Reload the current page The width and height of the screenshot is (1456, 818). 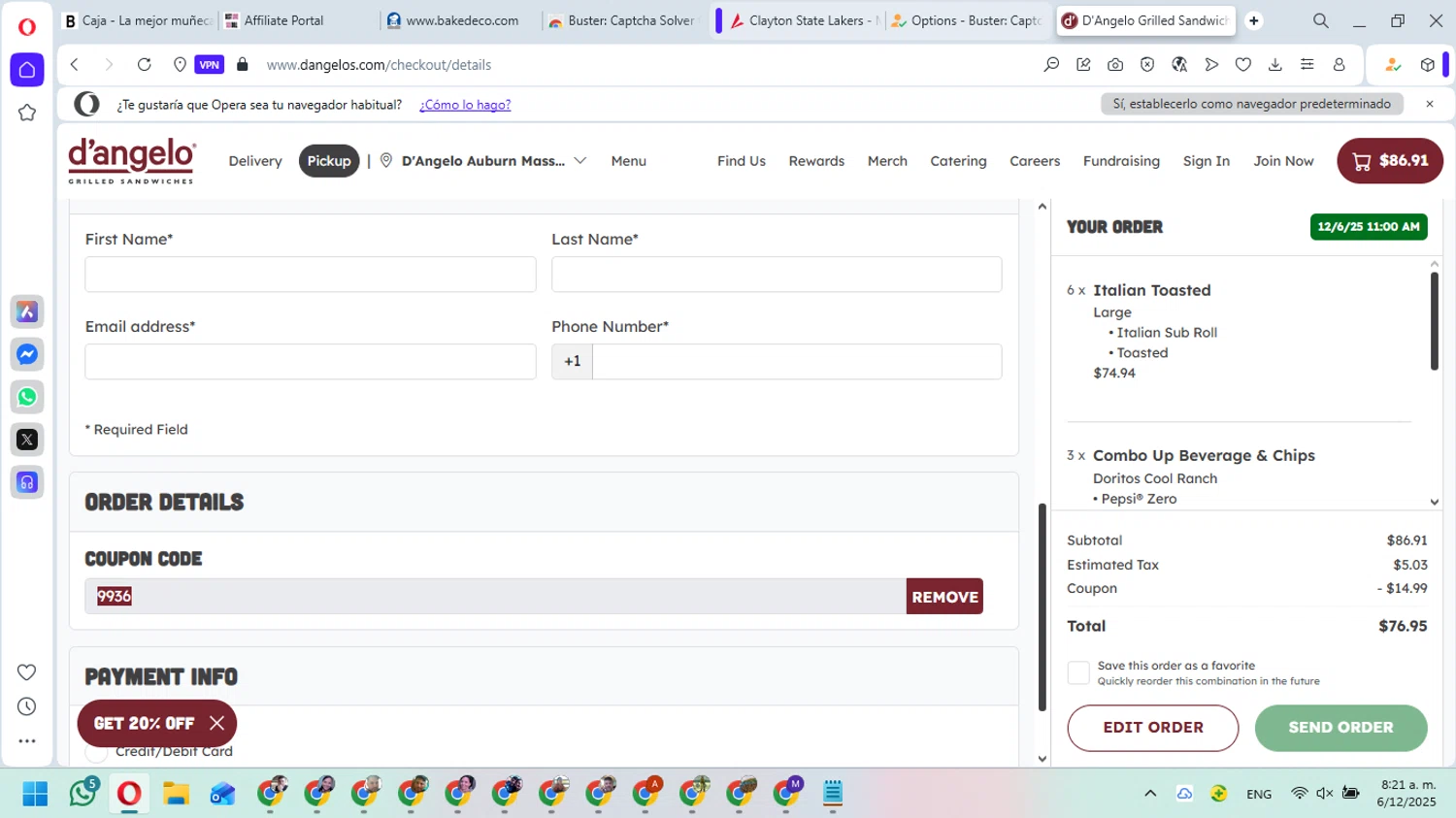pyautogui.click(x=144, y=65)
